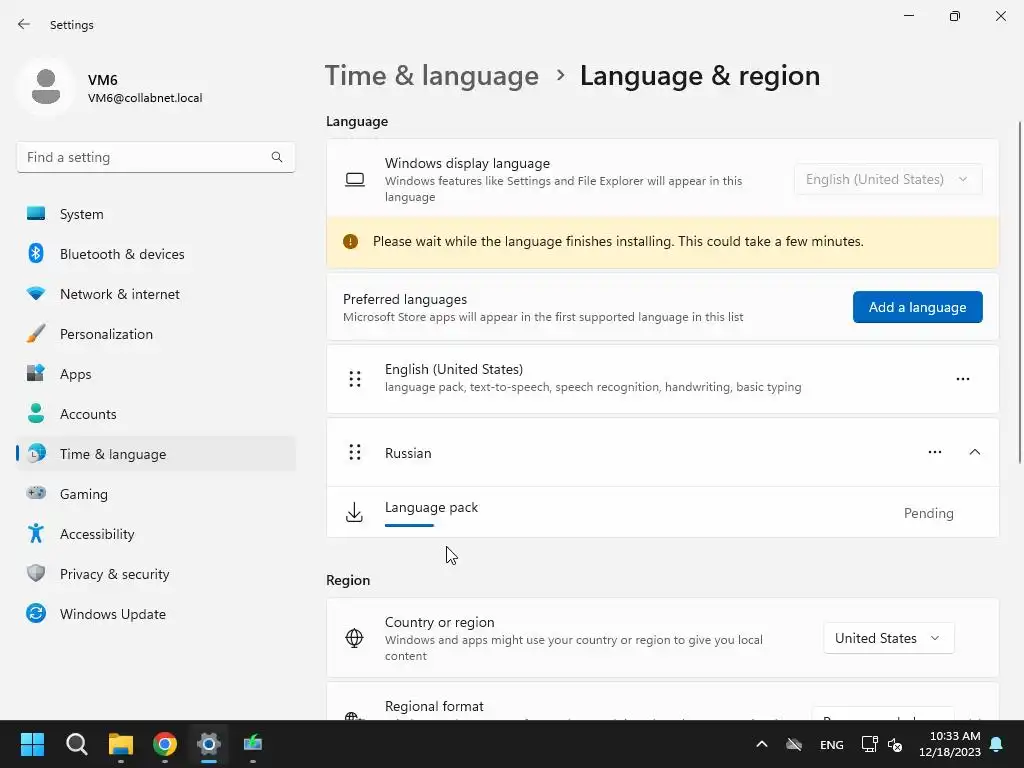Screen dimensions: 1024x768
Task: Open Accounts settings in the sidebar
Action: [156, 414]
